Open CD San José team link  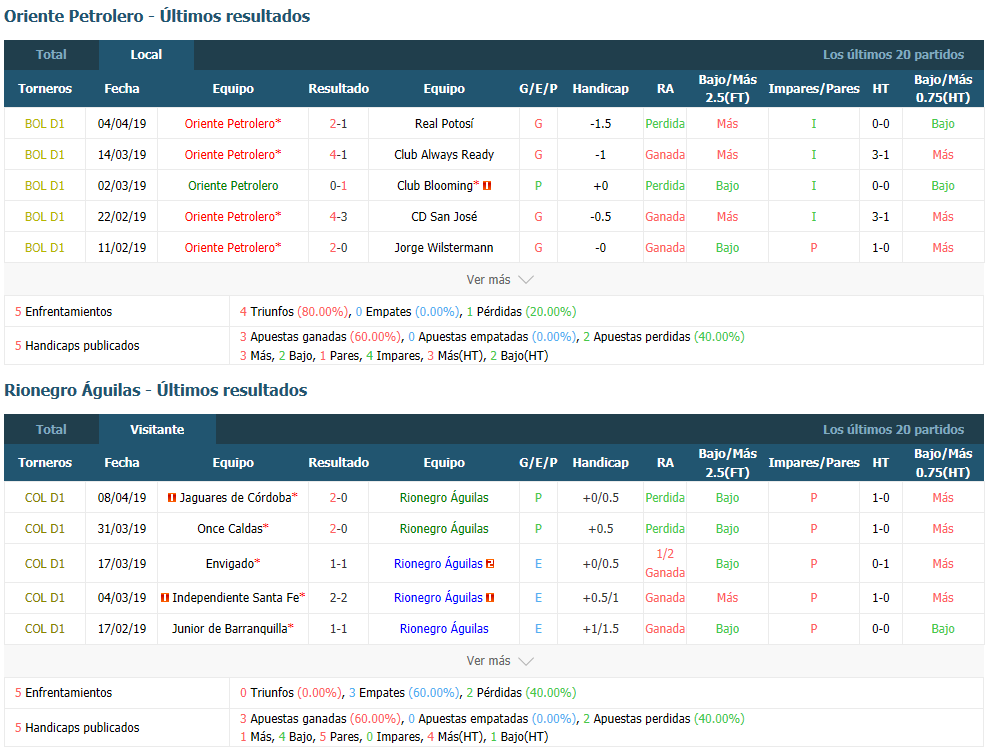[x=444, y=216]
